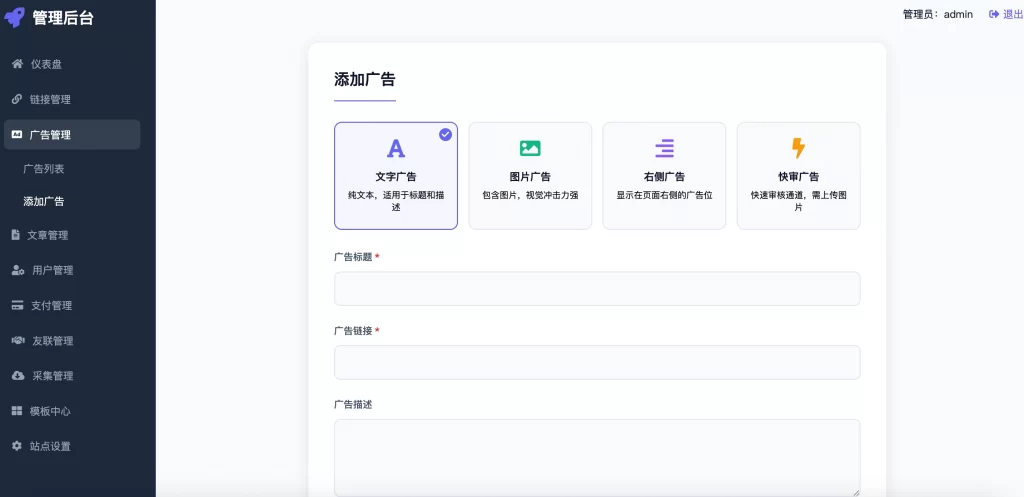Screen dimensions: 1024x497
Task: Click the payment management card icon
Action: coord(17,305)
